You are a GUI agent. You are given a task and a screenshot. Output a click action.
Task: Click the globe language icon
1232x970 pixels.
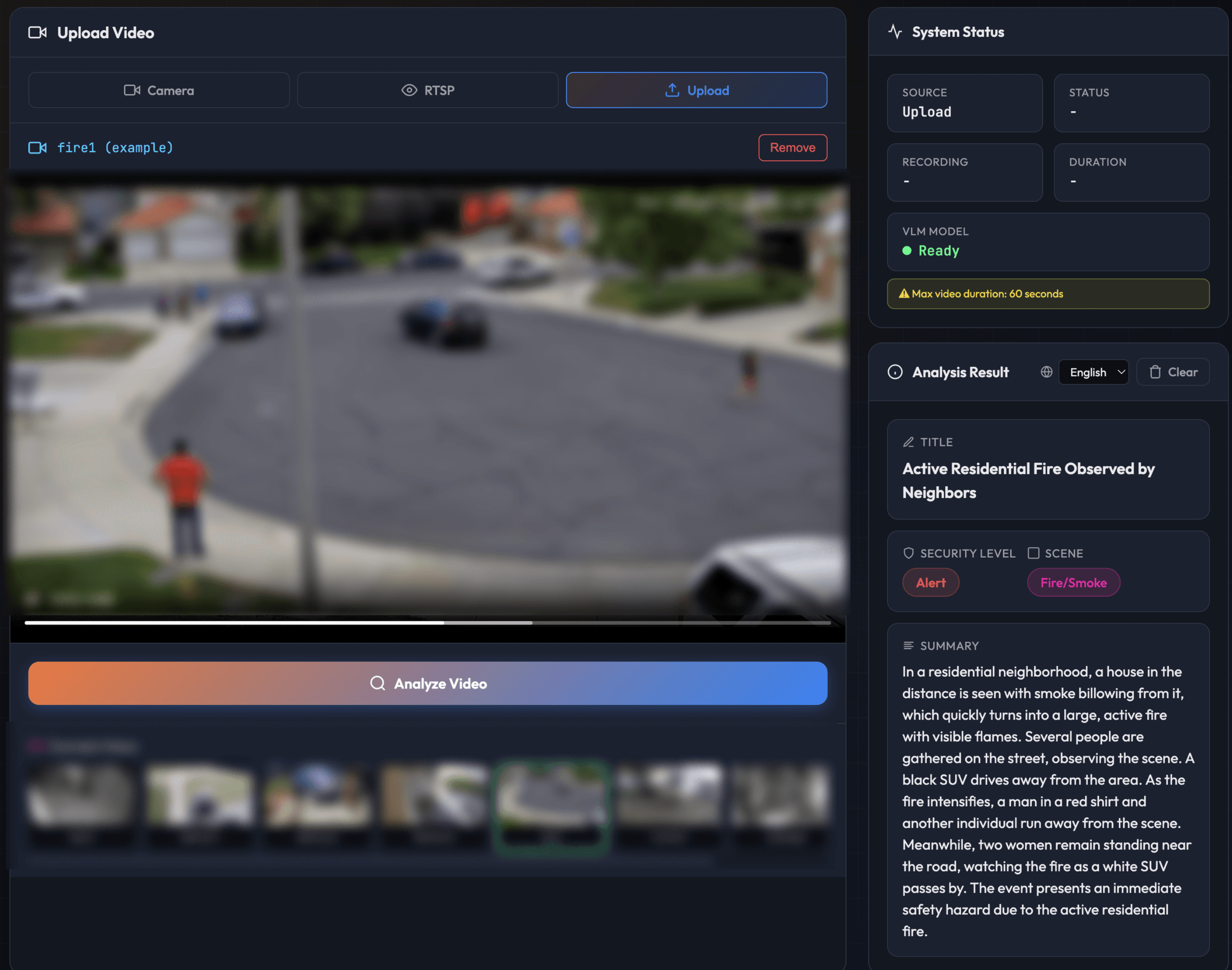point(1046,372)
